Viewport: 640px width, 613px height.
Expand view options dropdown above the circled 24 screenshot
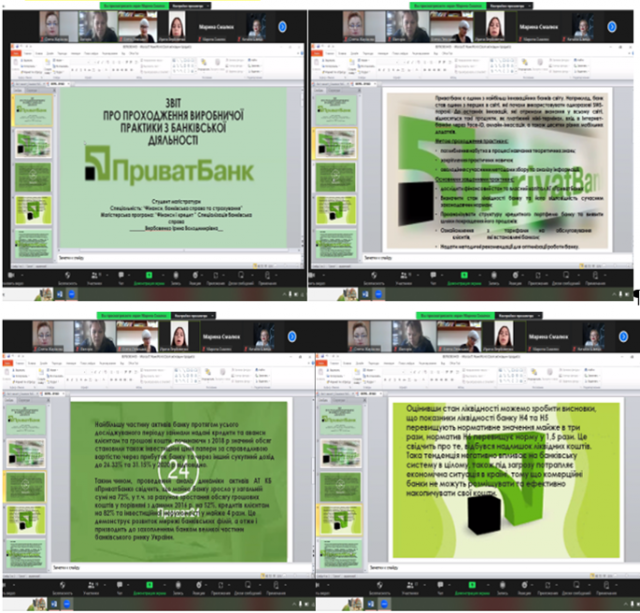coord(193,315)
